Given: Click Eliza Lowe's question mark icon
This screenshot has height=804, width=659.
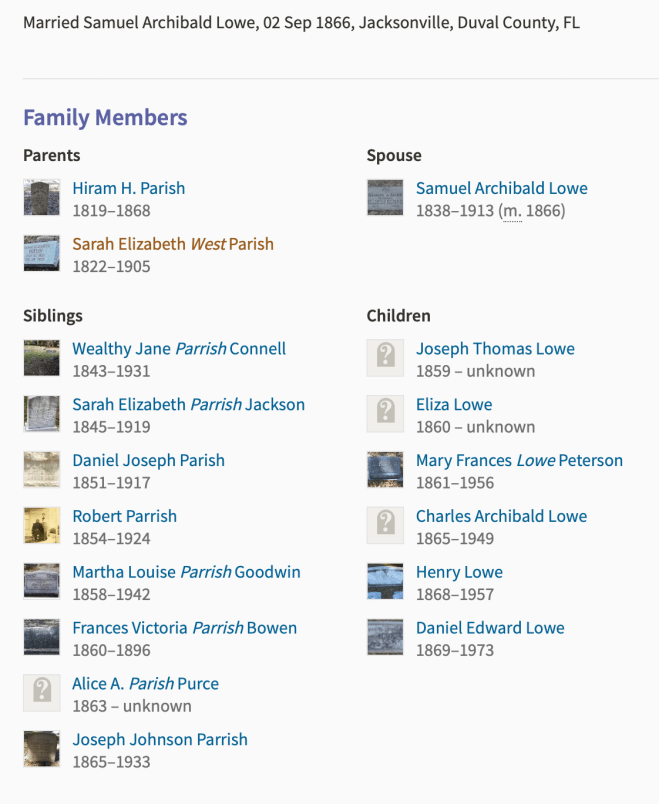Looking at the screenshot, I should (385, 414).
